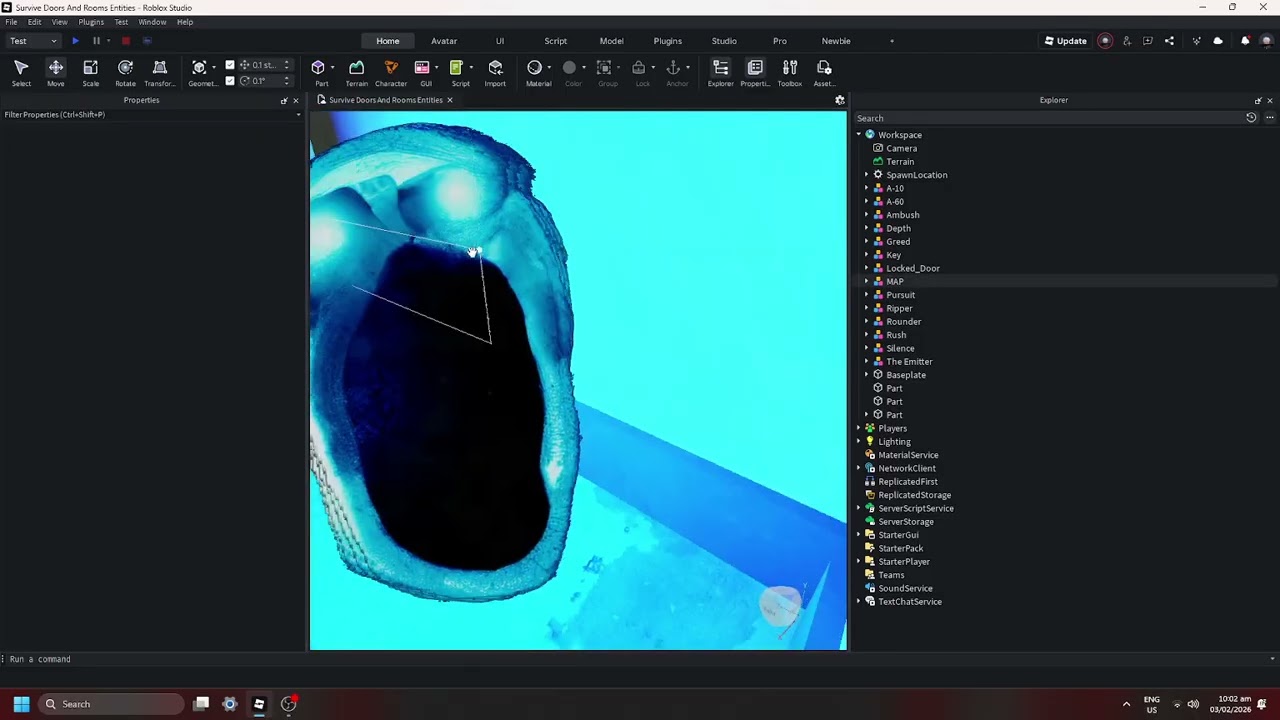Image resolution: width=1280 pixels, height=720 pixels.
Task: Open the Part dropdown arrow
Action: click(332, 68)
